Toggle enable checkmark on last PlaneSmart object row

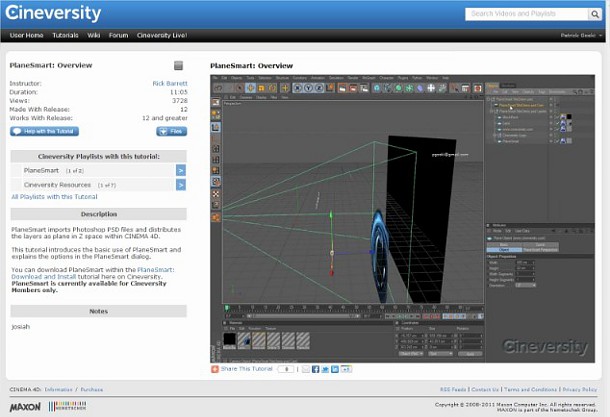[557, 141]
